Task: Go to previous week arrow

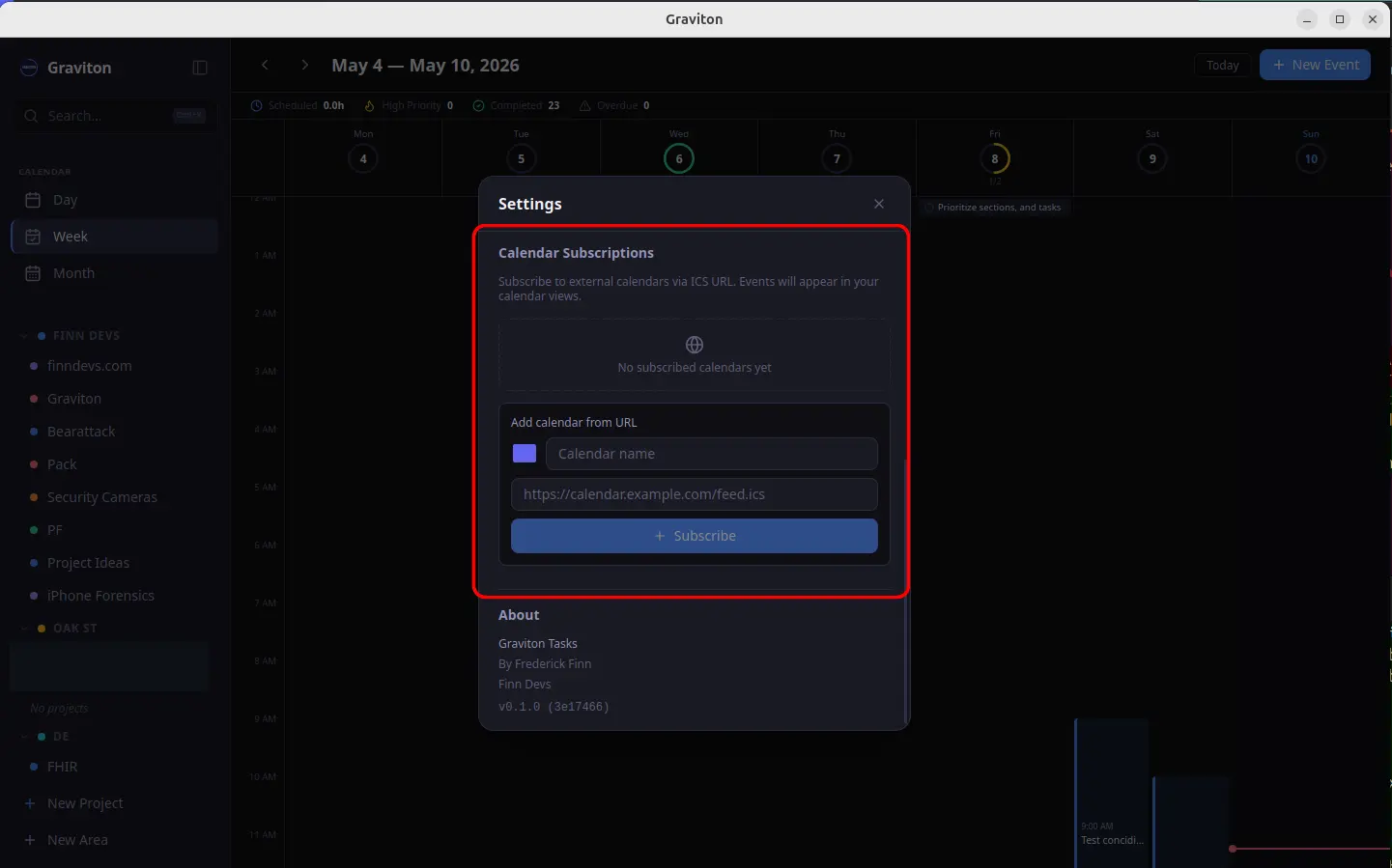Action: (x=265, y=65)
